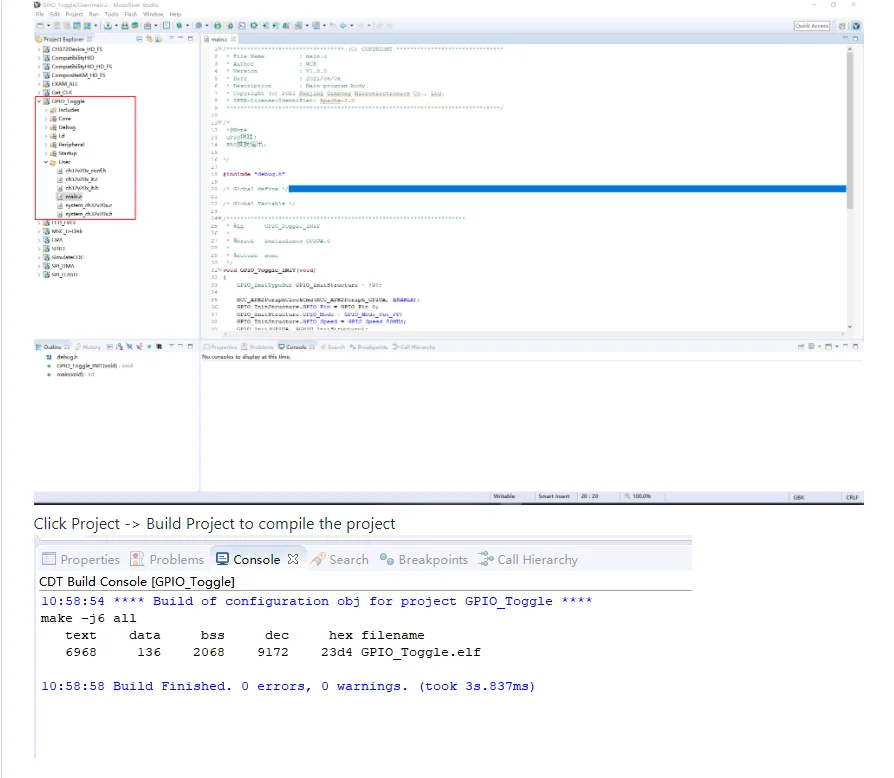This screenshot has width=894, height=778.
Task: Expand the EXAM_ALL project node
Action: click(x=39, y=84)
